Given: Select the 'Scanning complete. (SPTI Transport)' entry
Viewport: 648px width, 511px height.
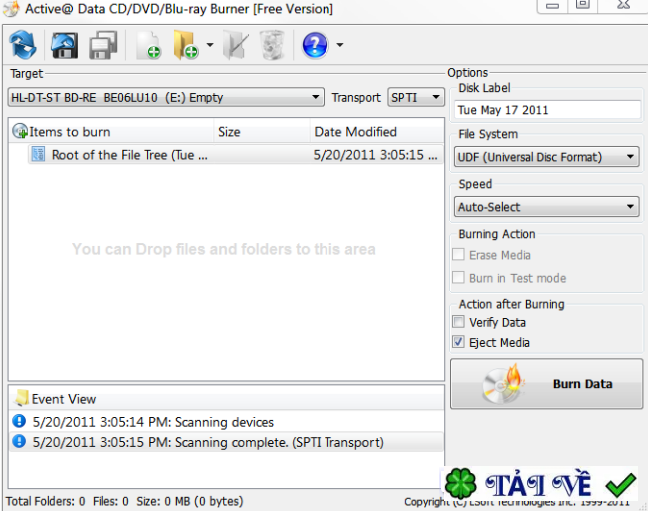Looking at the screenshot, I should pyautogui.click(x=226, y=442).
